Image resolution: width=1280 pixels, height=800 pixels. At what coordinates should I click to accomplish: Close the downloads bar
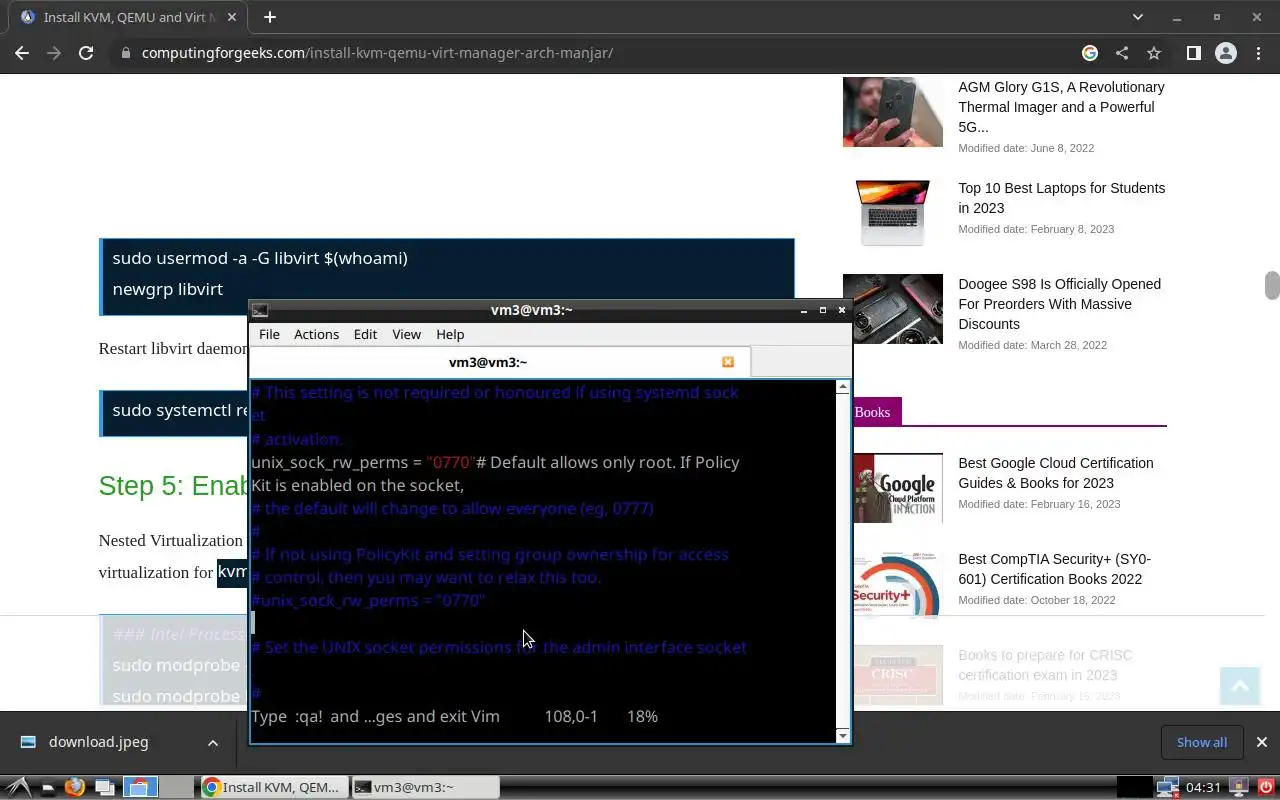pos(1261,742)
